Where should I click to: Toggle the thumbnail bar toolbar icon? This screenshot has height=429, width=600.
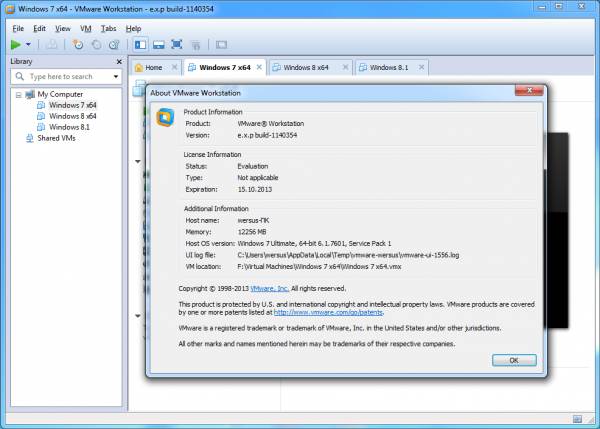[159, 45]
